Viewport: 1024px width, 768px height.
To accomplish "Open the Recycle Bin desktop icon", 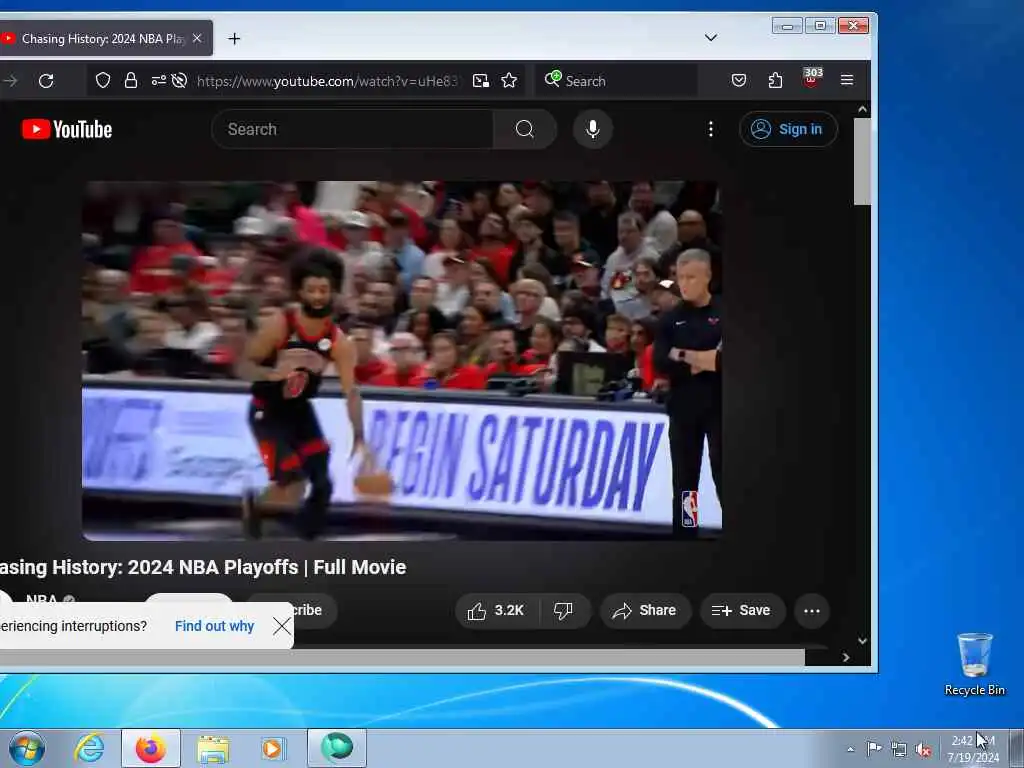I will (974, 664).
